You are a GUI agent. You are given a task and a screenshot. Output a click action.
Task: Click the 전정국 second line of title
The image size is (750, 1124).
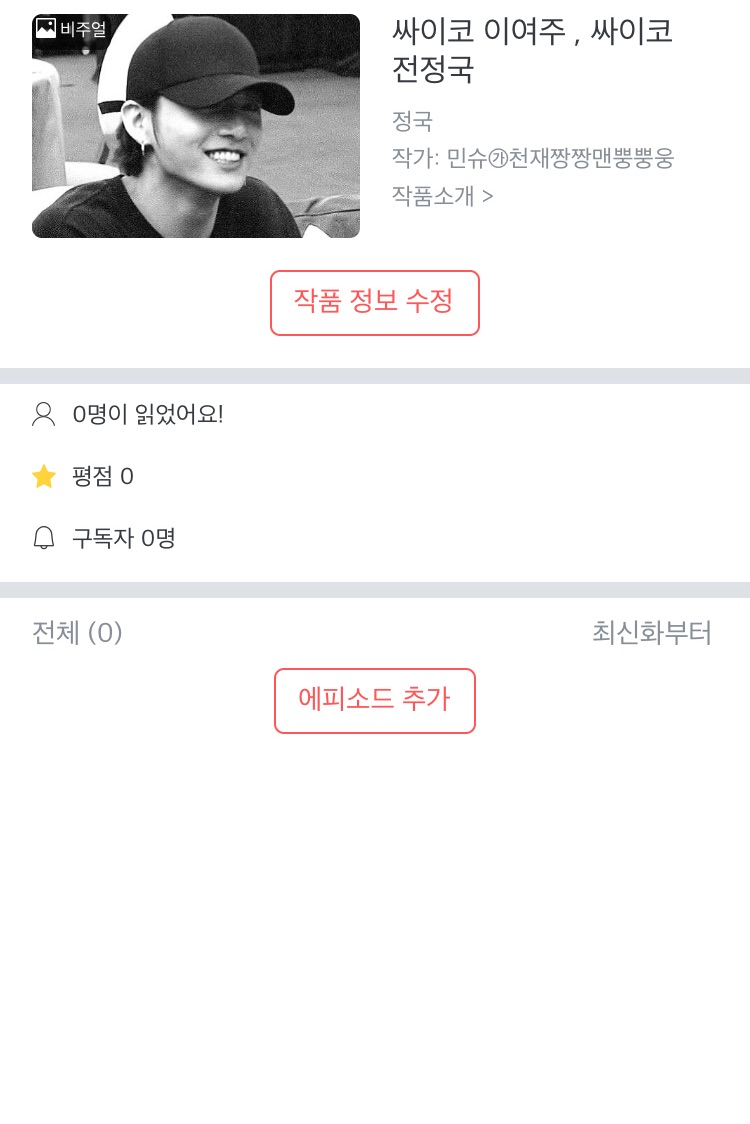coord(433,70)
